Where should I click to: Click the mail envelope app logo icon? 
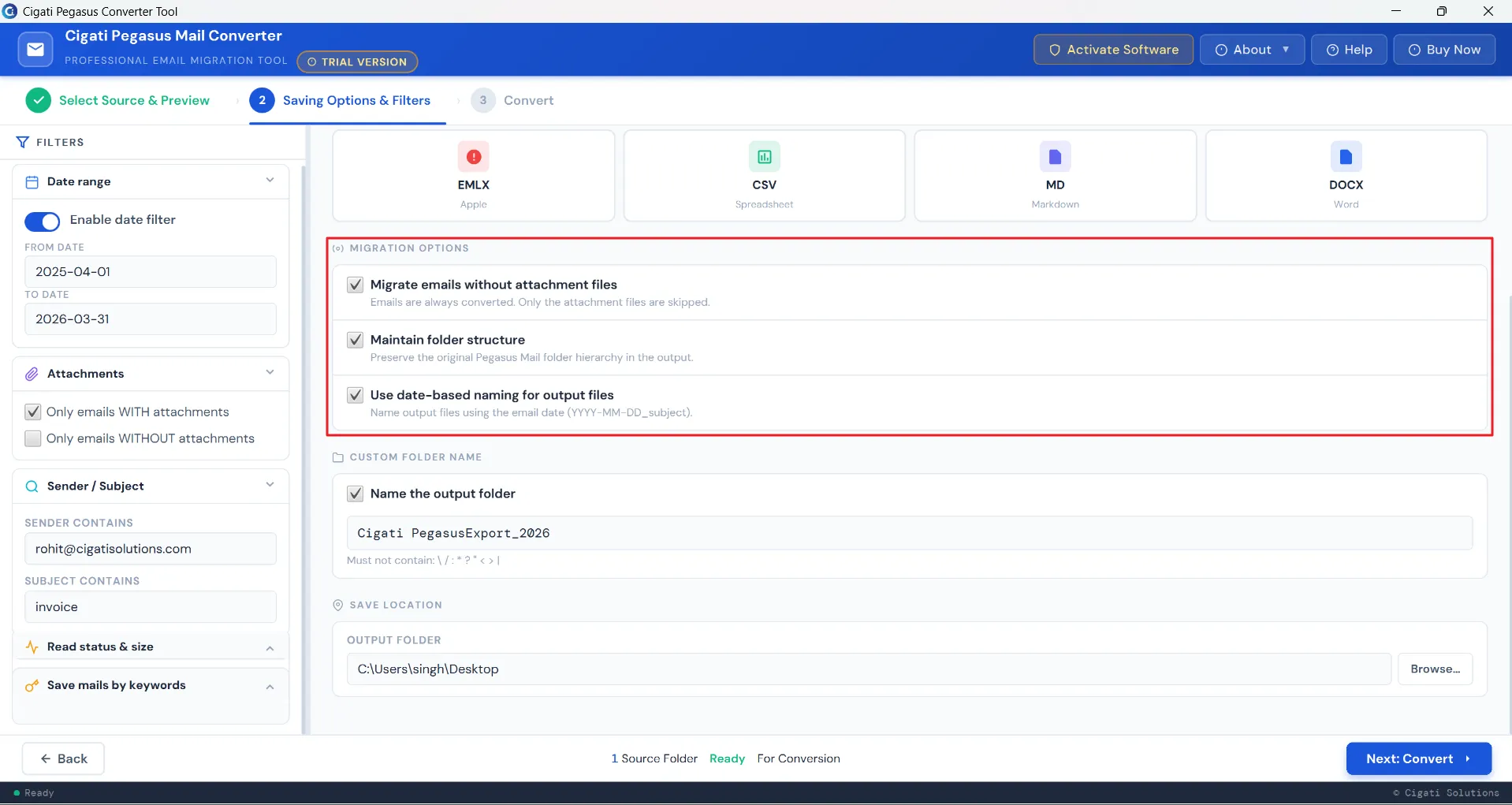[35, 50]
